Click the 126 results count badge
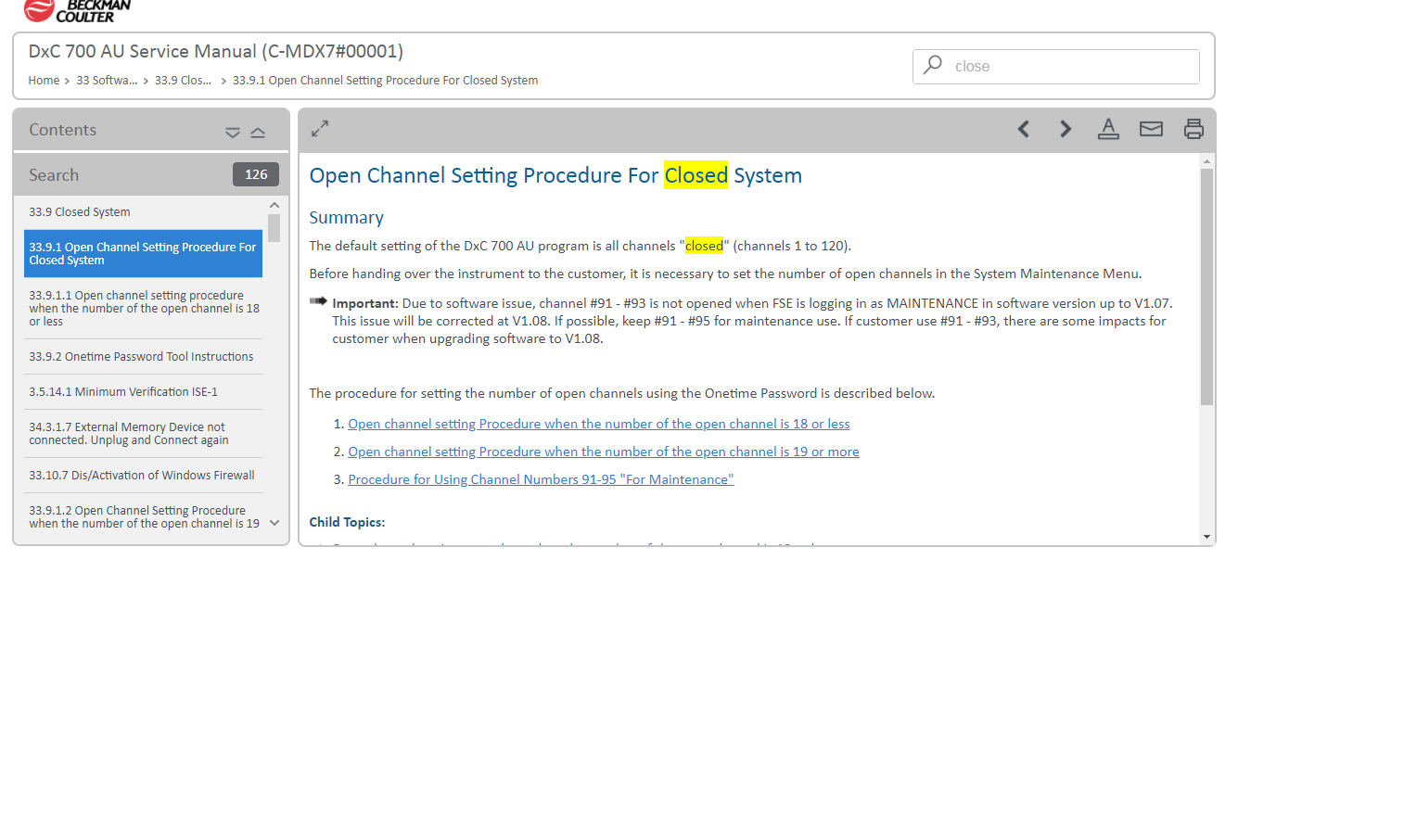This screenshot has height=840, width=1404. (256, 174)
